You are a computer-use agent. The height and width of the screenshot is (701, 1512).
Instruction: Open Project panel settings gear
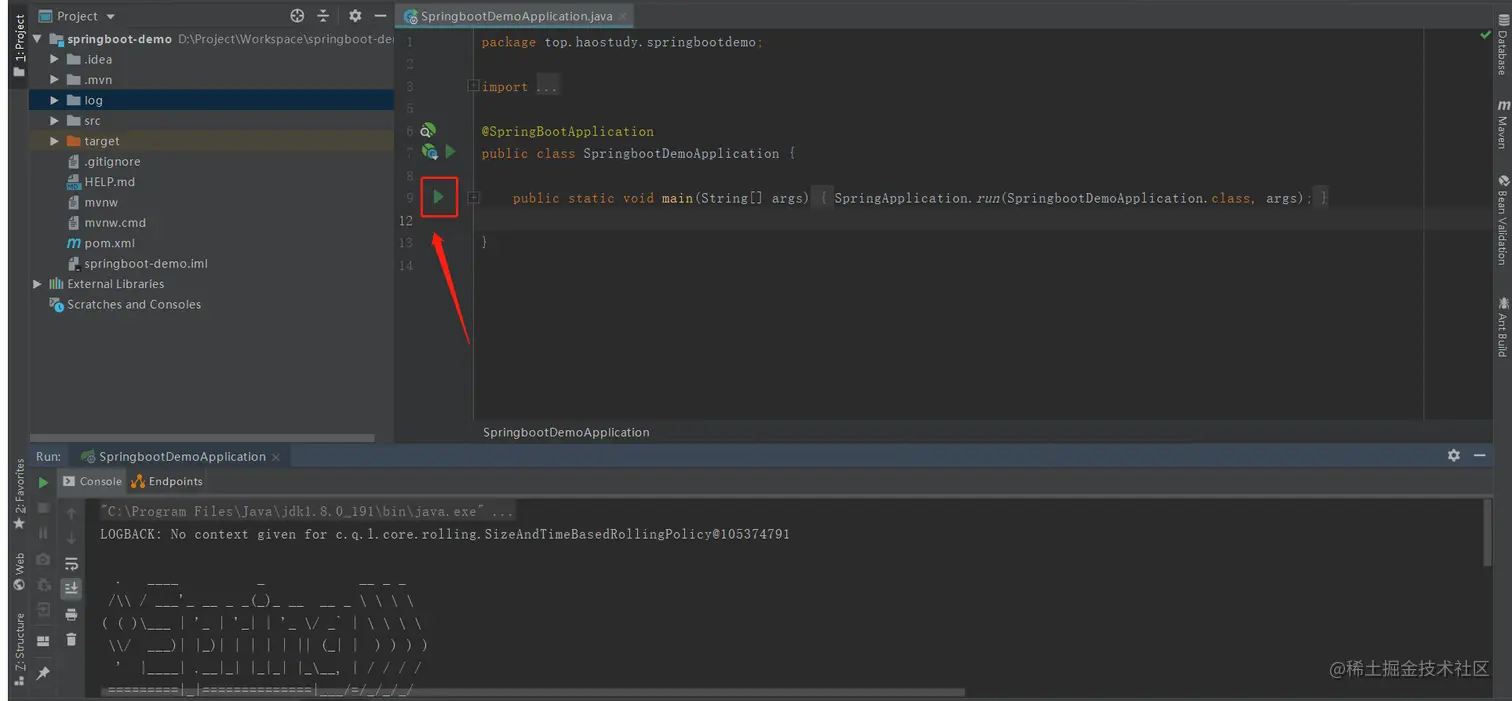(x=355, y=16)
